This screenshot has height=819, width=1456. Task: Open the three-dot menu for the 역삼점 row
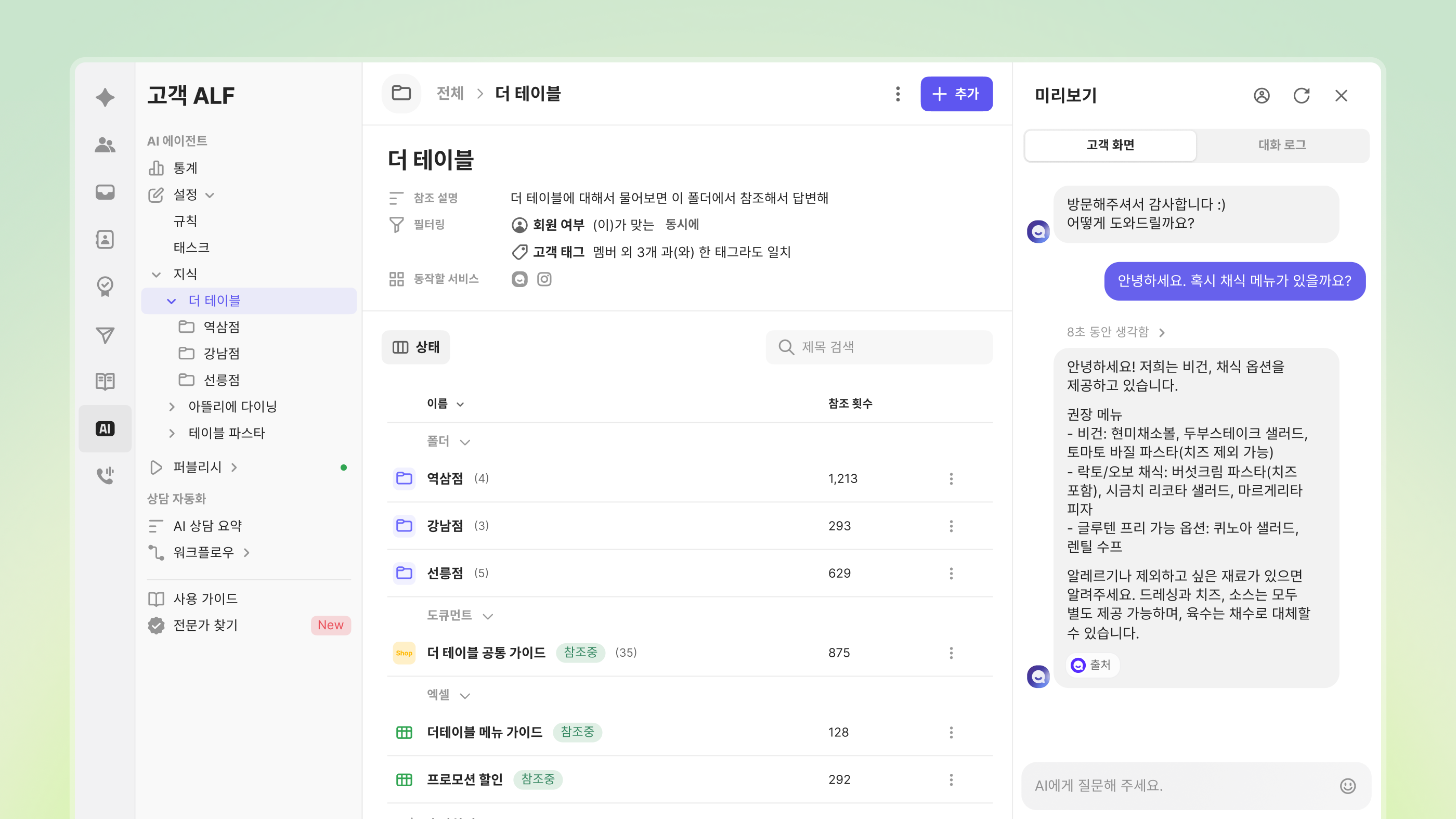point(951,479)
